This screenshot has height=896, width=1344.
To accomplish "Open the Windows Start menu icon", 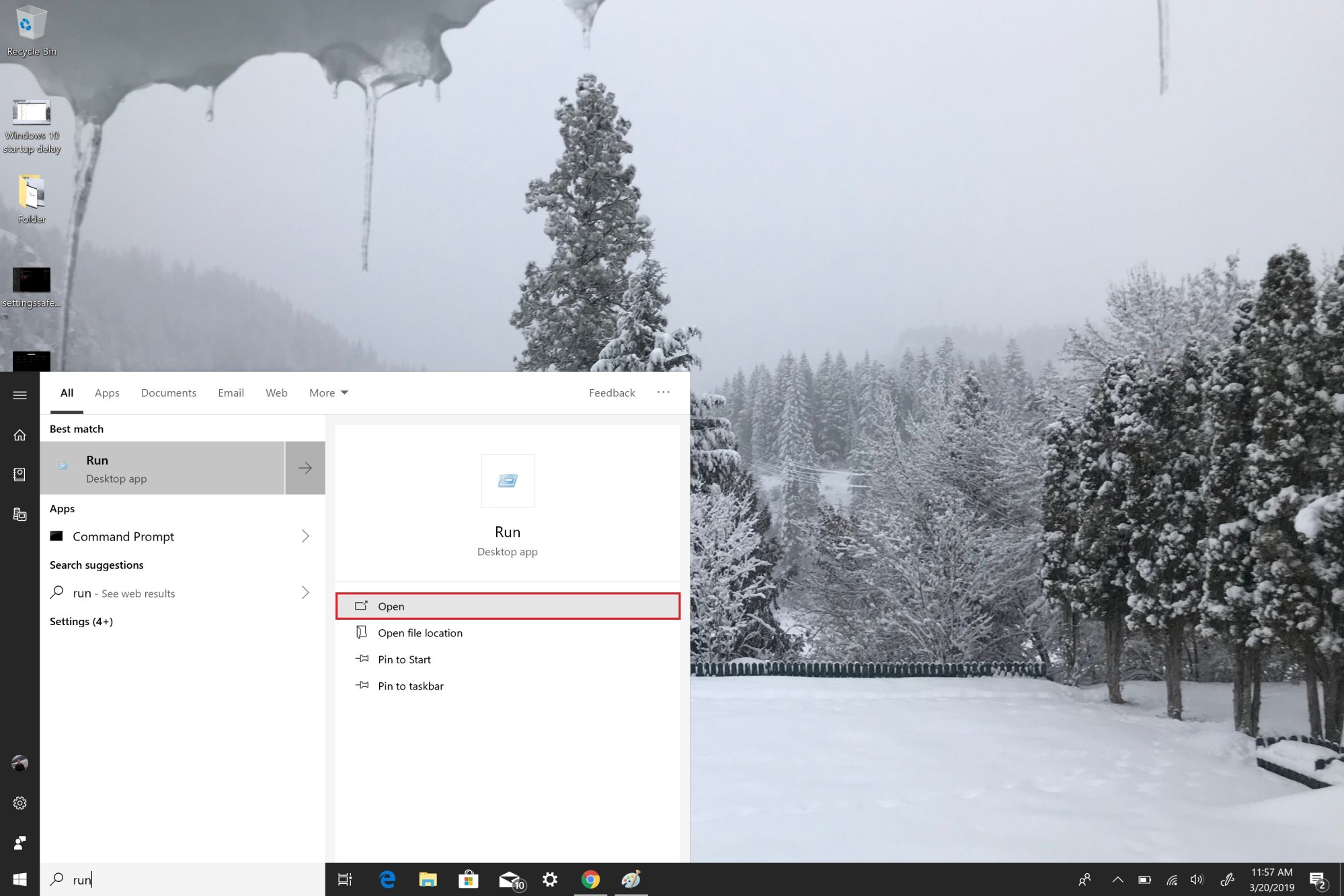I will pos(20,879).
